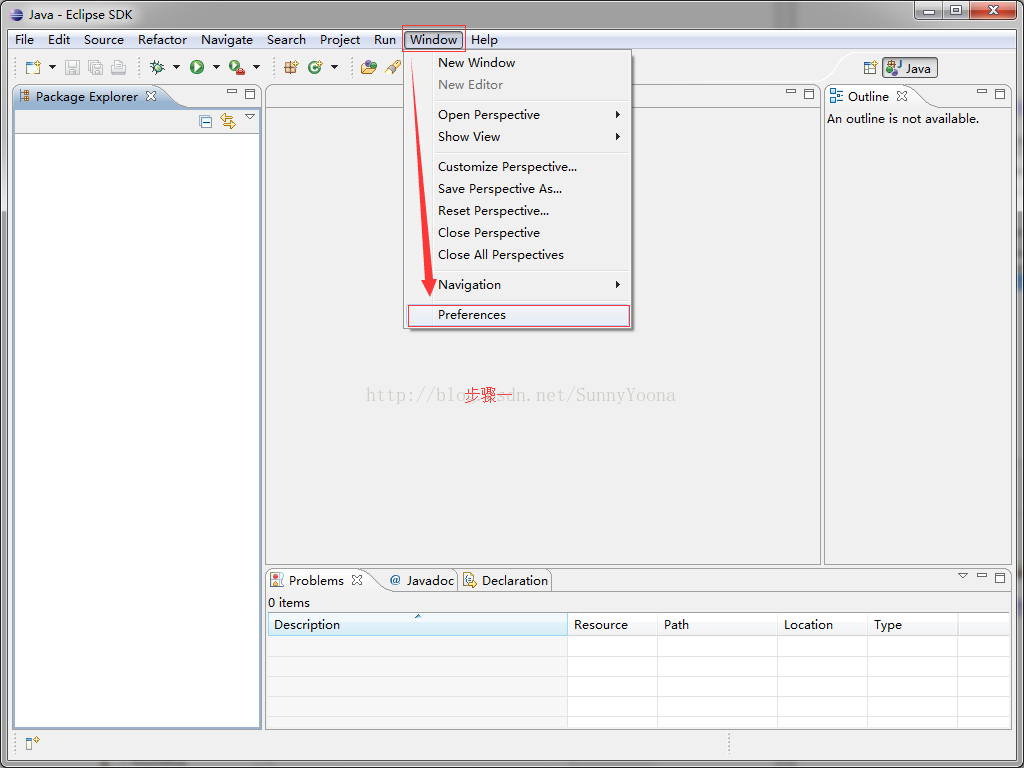Image resolution: width=1024 pixels, height=768 pixels.
Task: Open the File menu
Action: (x=24, y=40)
